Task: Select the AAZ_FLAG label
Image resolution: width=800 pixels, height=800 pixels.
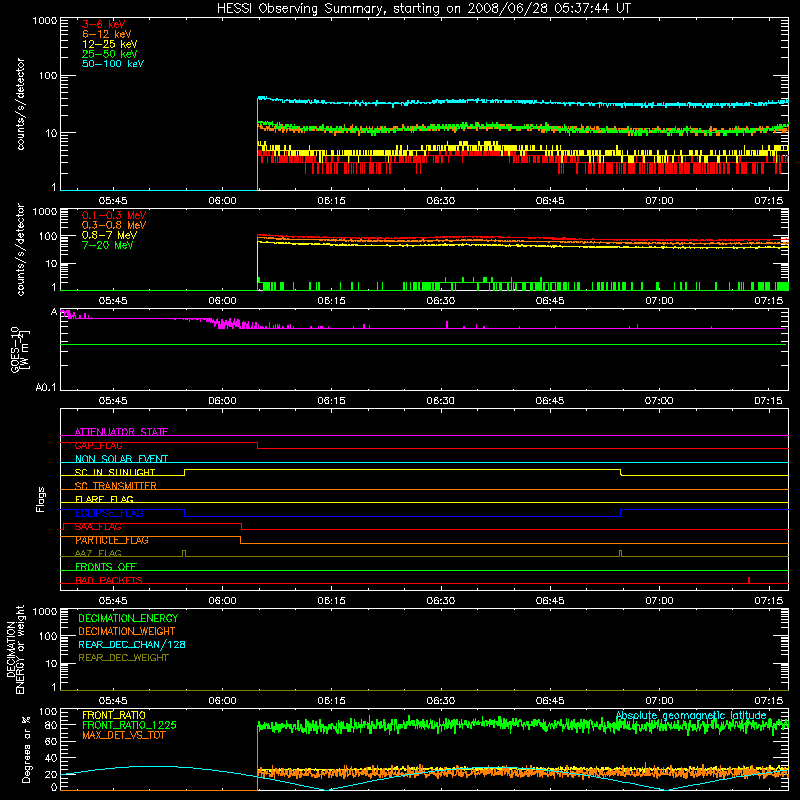Action: click(x=98, y=553)
